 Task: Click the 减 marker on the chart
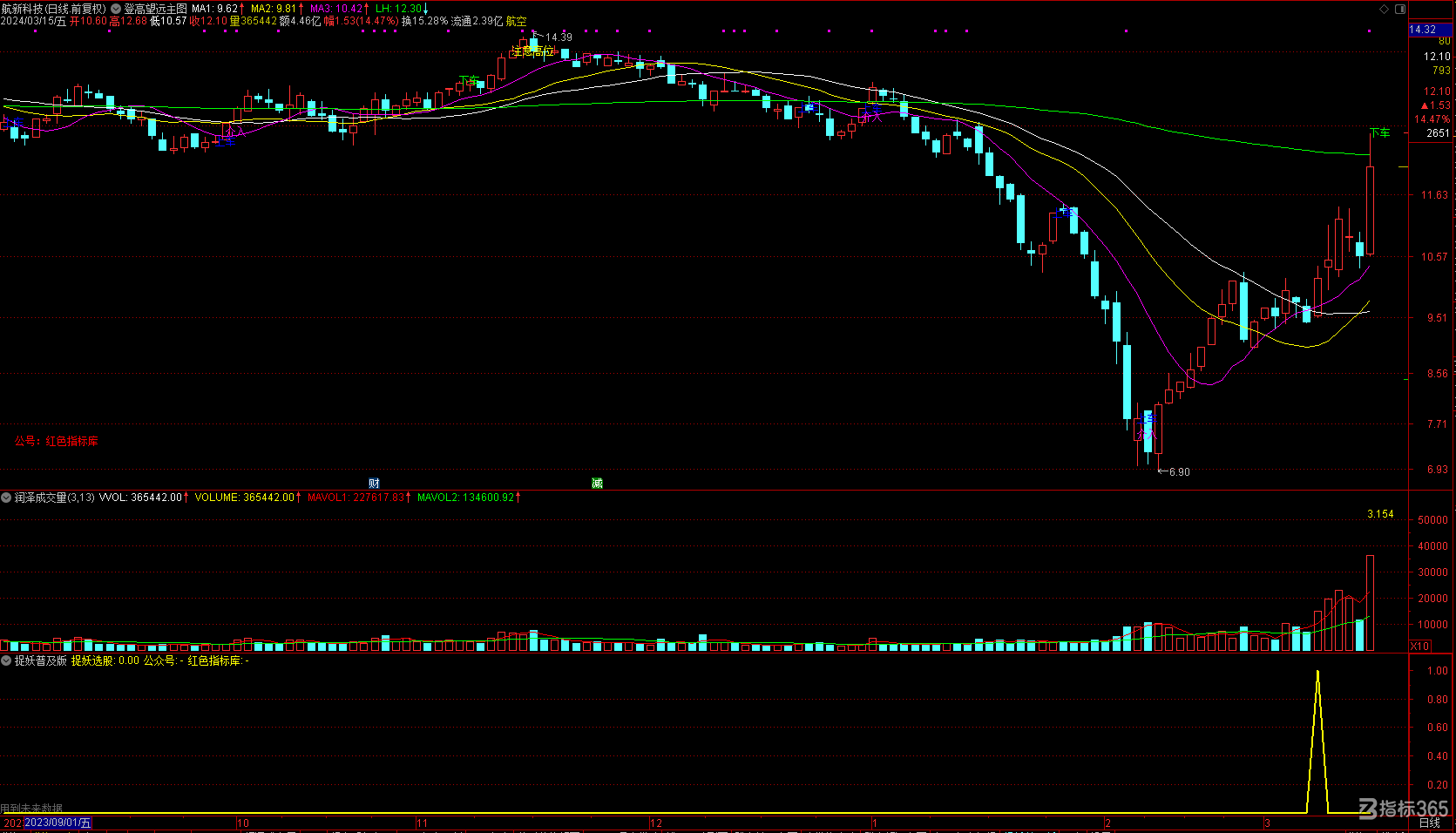tap(597, 483)
